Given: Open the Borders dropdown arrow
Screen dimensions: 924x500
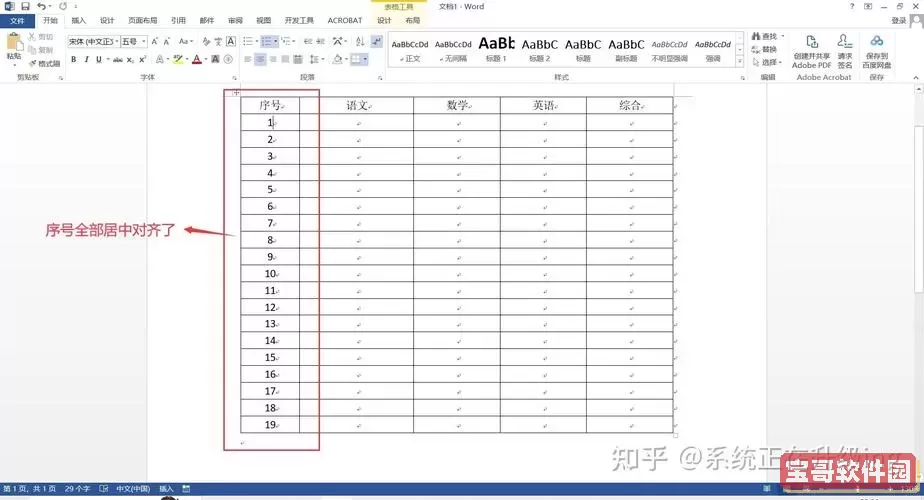Looking at the screenshot, I should [365, 60].
